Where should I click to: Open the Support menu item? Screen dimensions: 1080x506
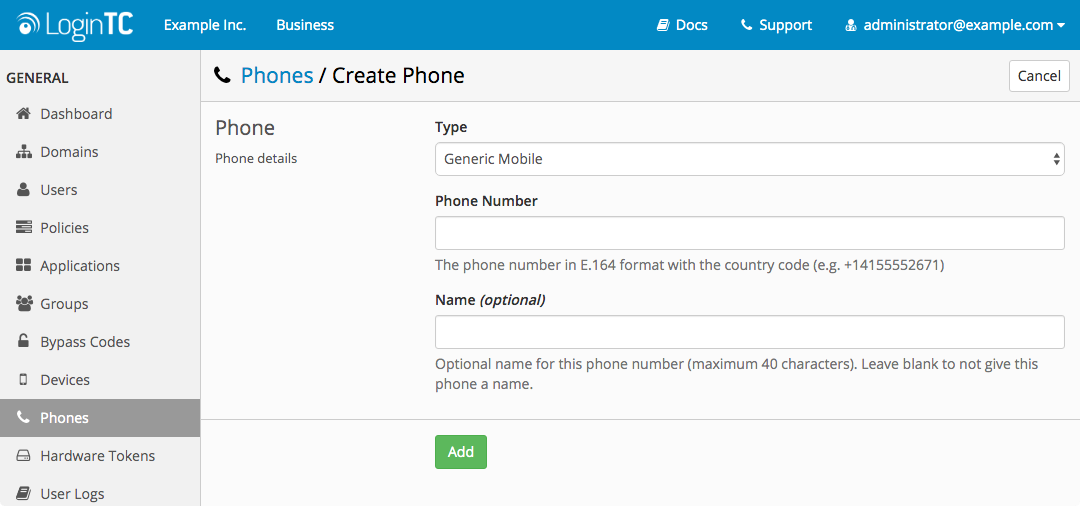[x=776, y=25]
